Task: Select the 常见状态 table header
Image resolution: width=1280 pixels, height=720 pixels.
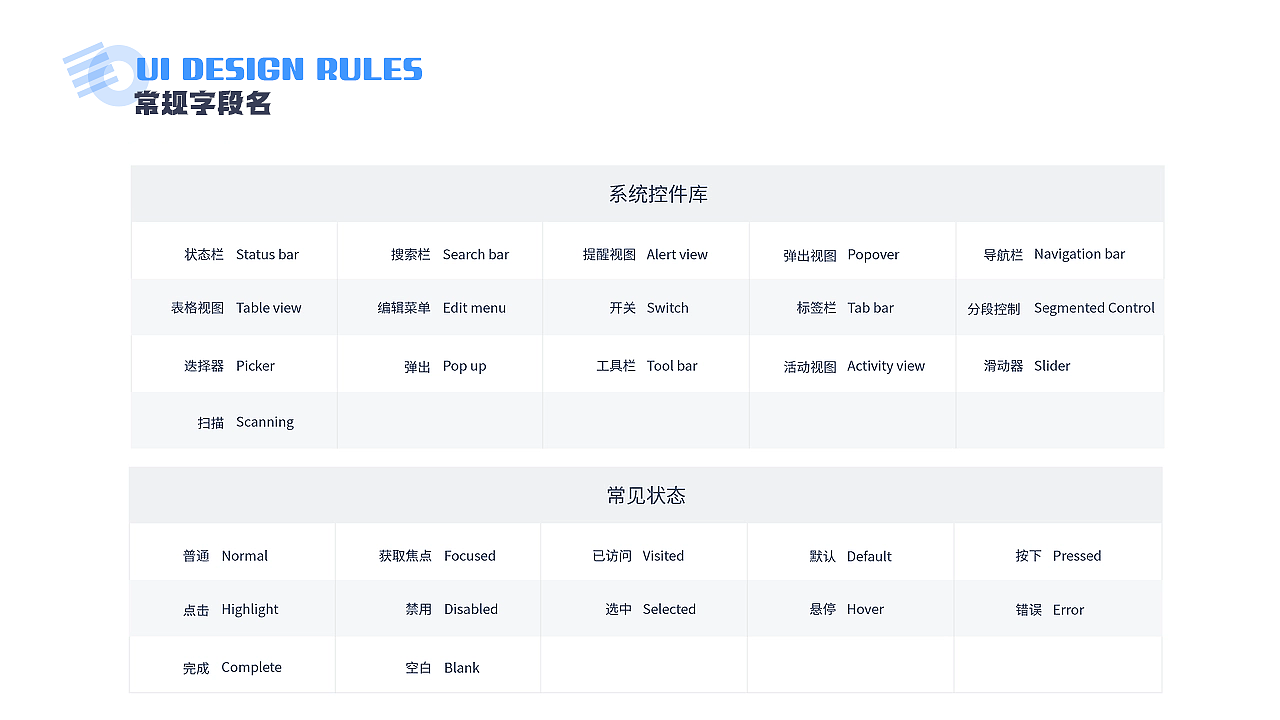Action: [646, 496]
